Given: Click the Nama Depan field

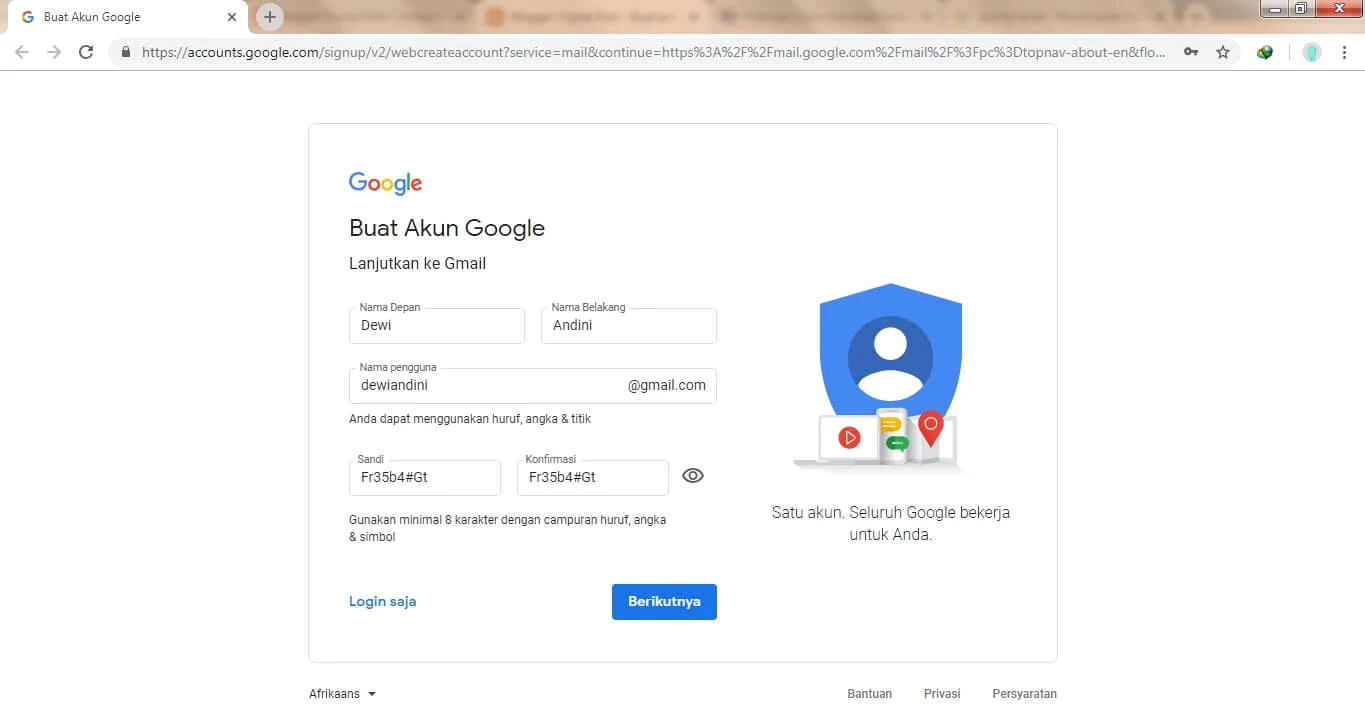Looking at the screenshot, I should click(x=437, y=326).
